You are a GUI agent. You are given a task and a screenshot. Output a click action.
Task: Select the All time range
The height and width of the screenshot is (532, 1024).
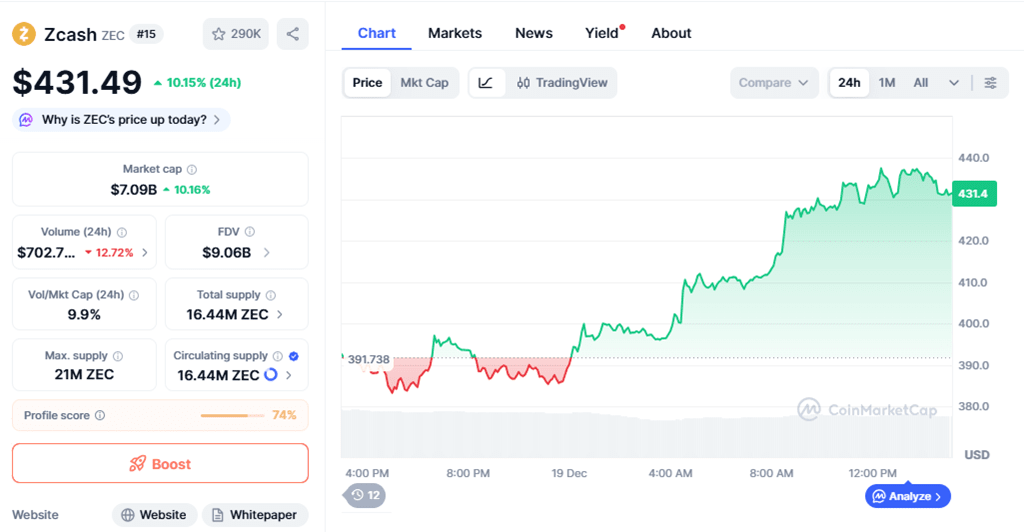click(x=921, y=83)
